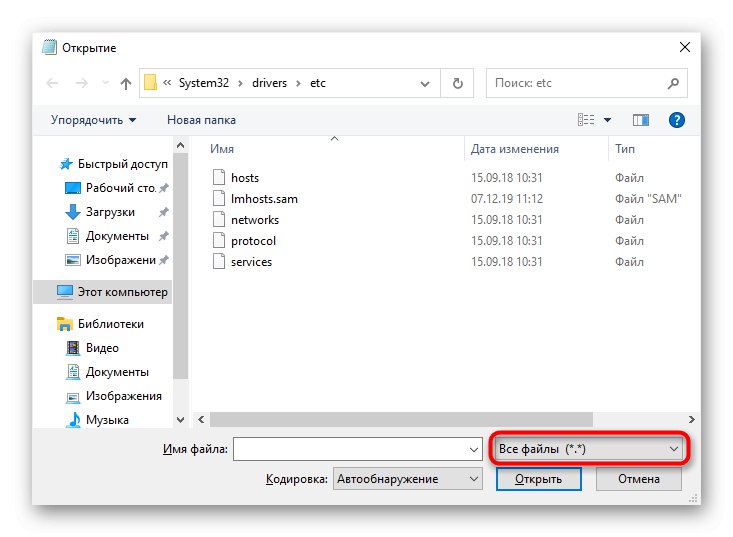
Task: Navigate up one folder level
Action: point(126,83)
